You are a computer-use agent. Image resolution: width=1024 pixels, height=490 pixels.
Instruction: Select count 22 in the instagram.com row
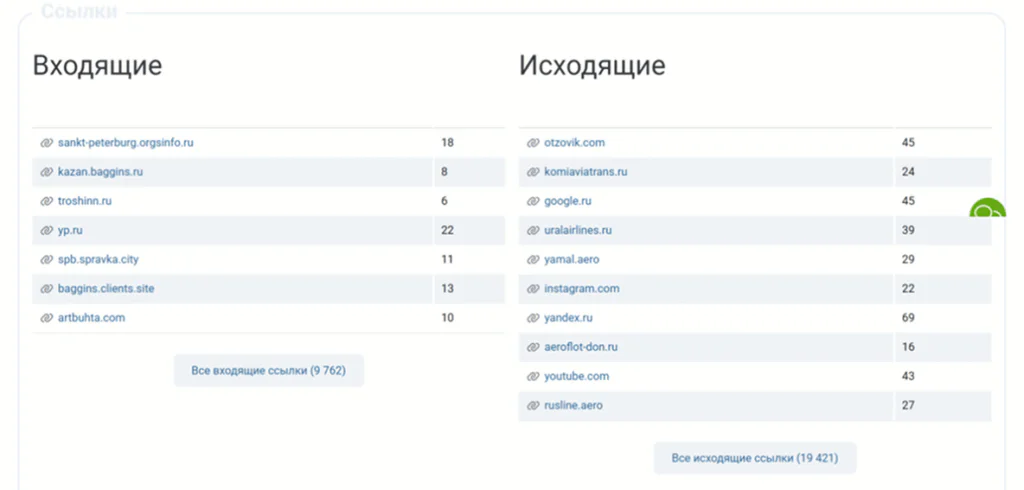pyautogui.click(x=908, y=289)
